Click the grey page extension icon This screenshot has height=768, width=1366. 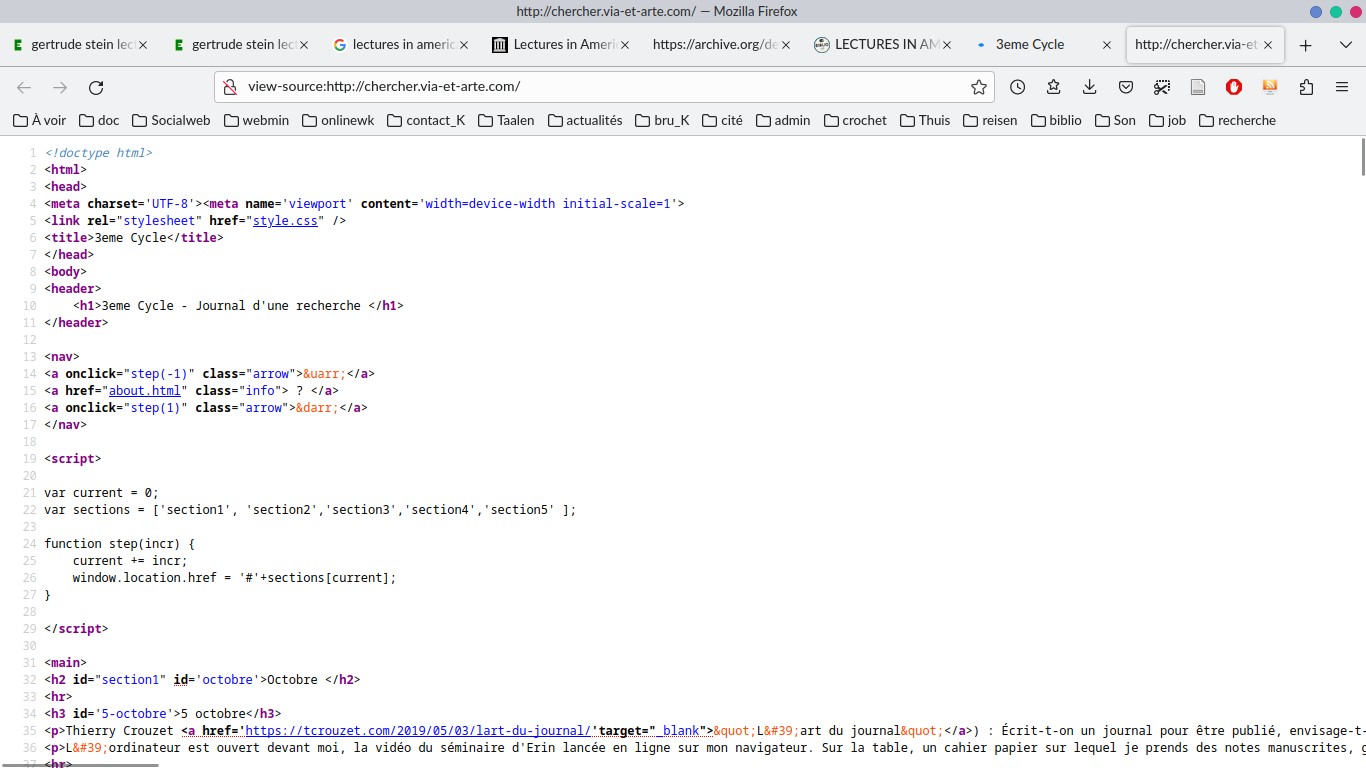[1198, 87]
